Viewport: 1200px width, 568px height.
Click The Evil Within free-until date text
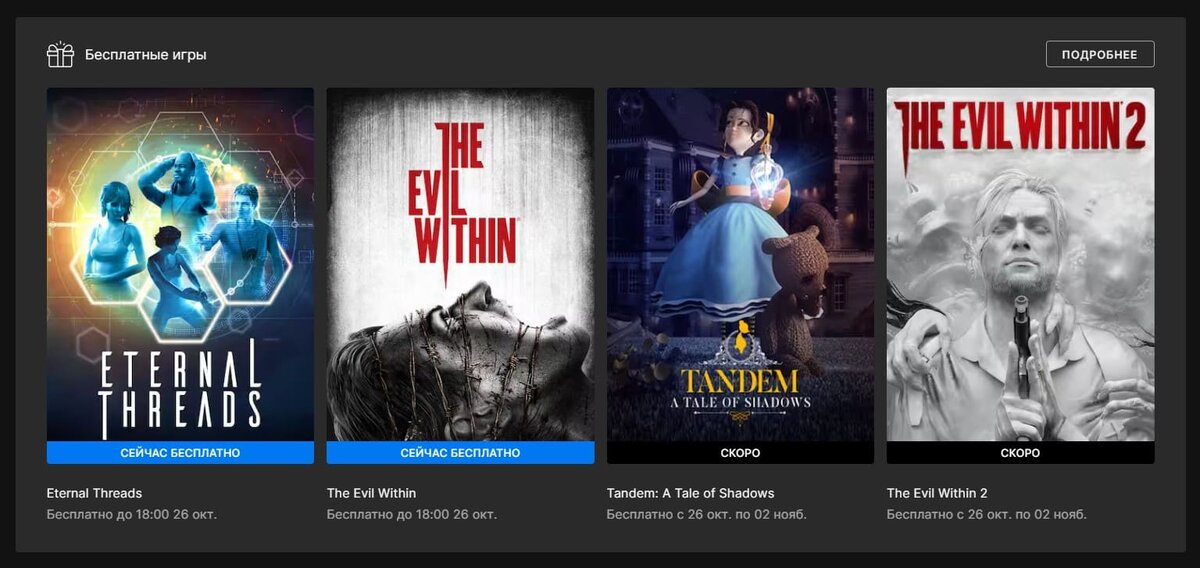[x=412, y=515]
